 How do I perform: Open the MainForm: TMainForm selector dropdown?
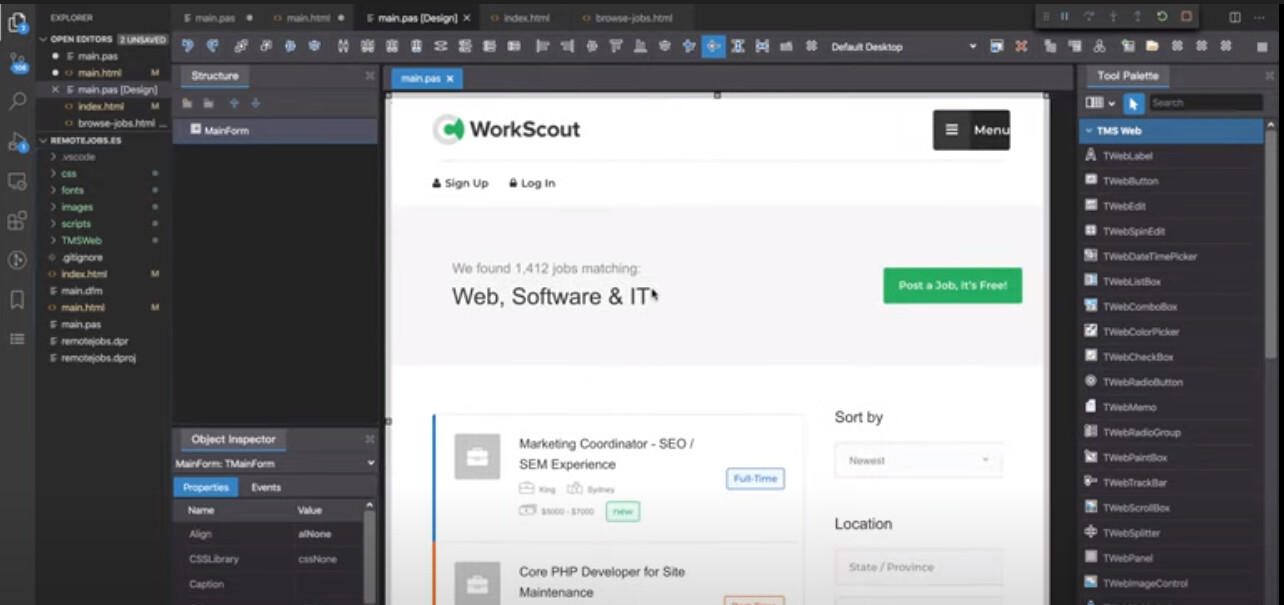pos(370,463)
